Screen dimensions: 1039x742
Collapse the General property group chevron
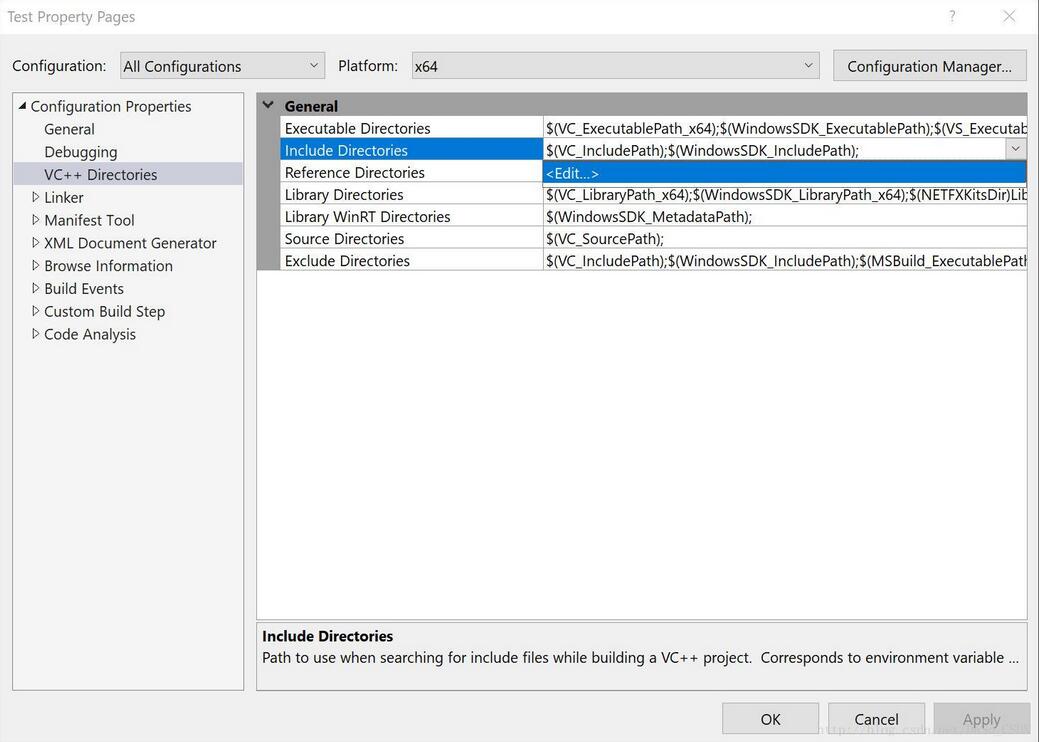[268, 105]
